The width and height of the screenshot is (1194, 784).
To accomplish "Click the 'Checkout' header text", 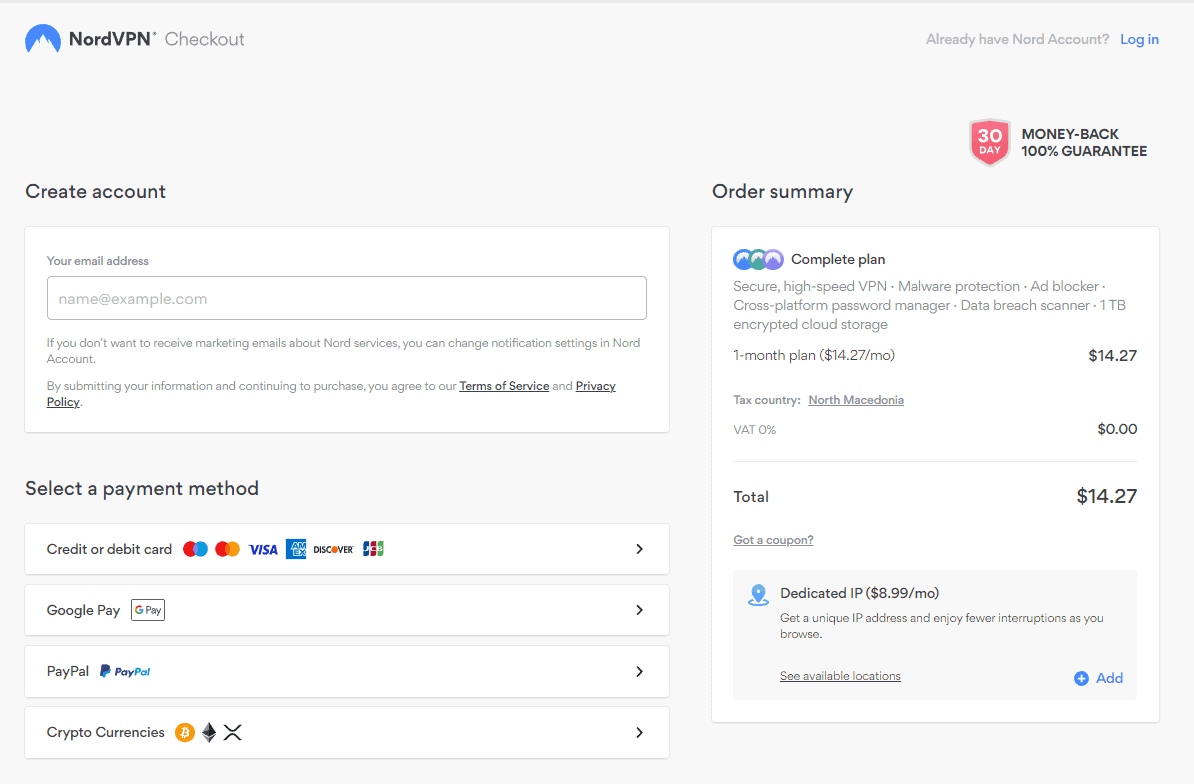I will (x=205, y=40).
